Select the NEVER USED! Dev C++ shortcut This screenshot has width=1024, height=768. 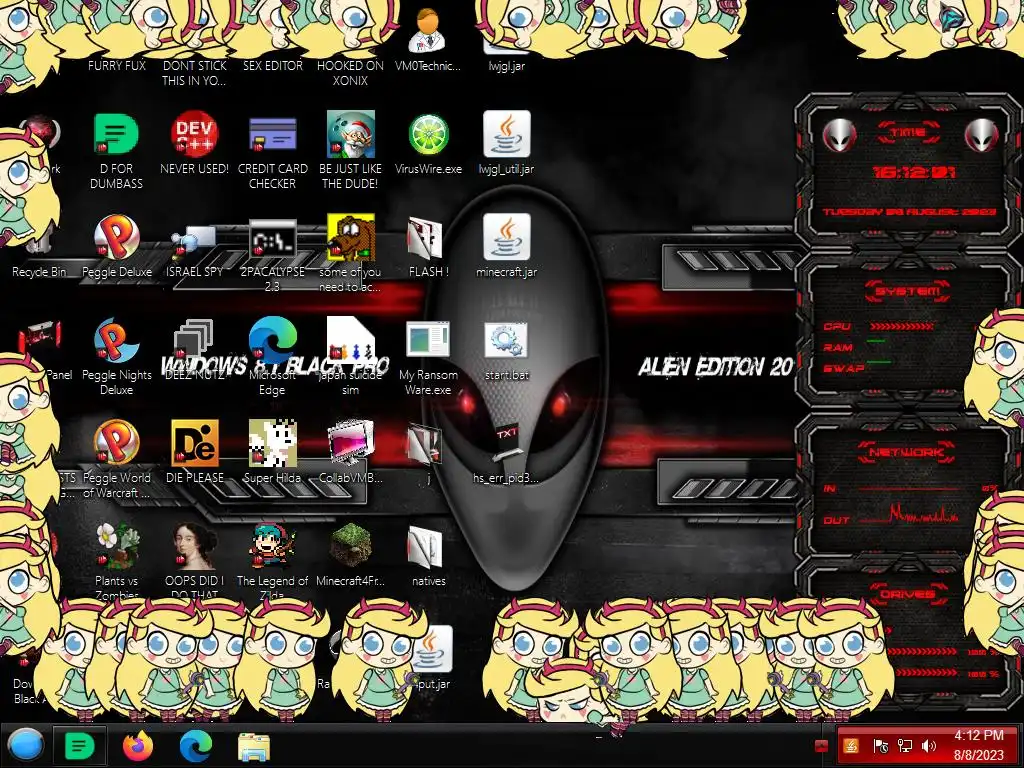click(194, 144)
